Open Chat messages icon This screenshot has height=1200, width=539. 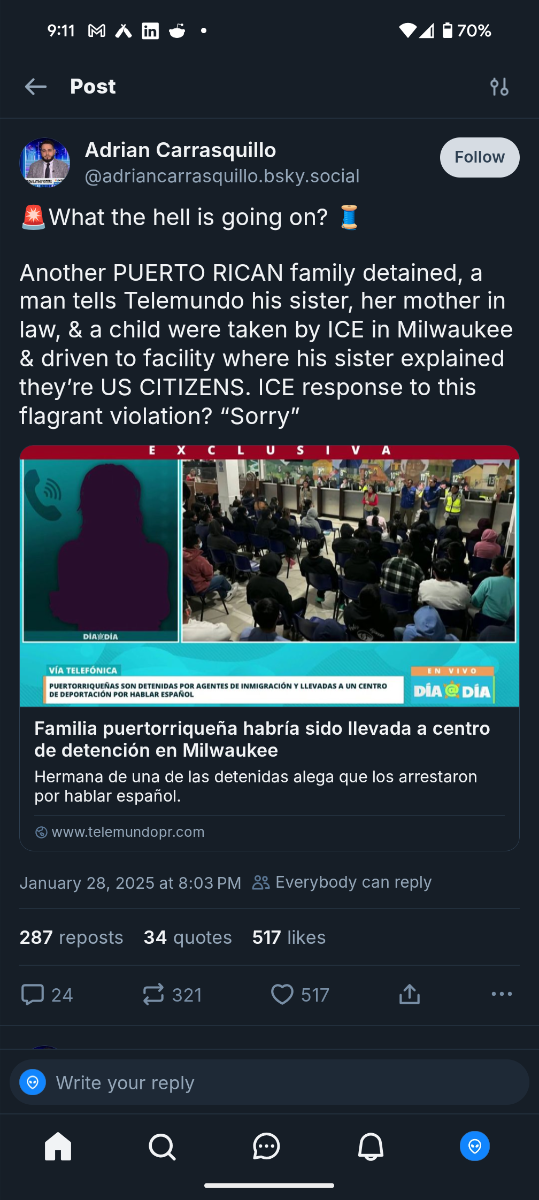point(266,1146)
